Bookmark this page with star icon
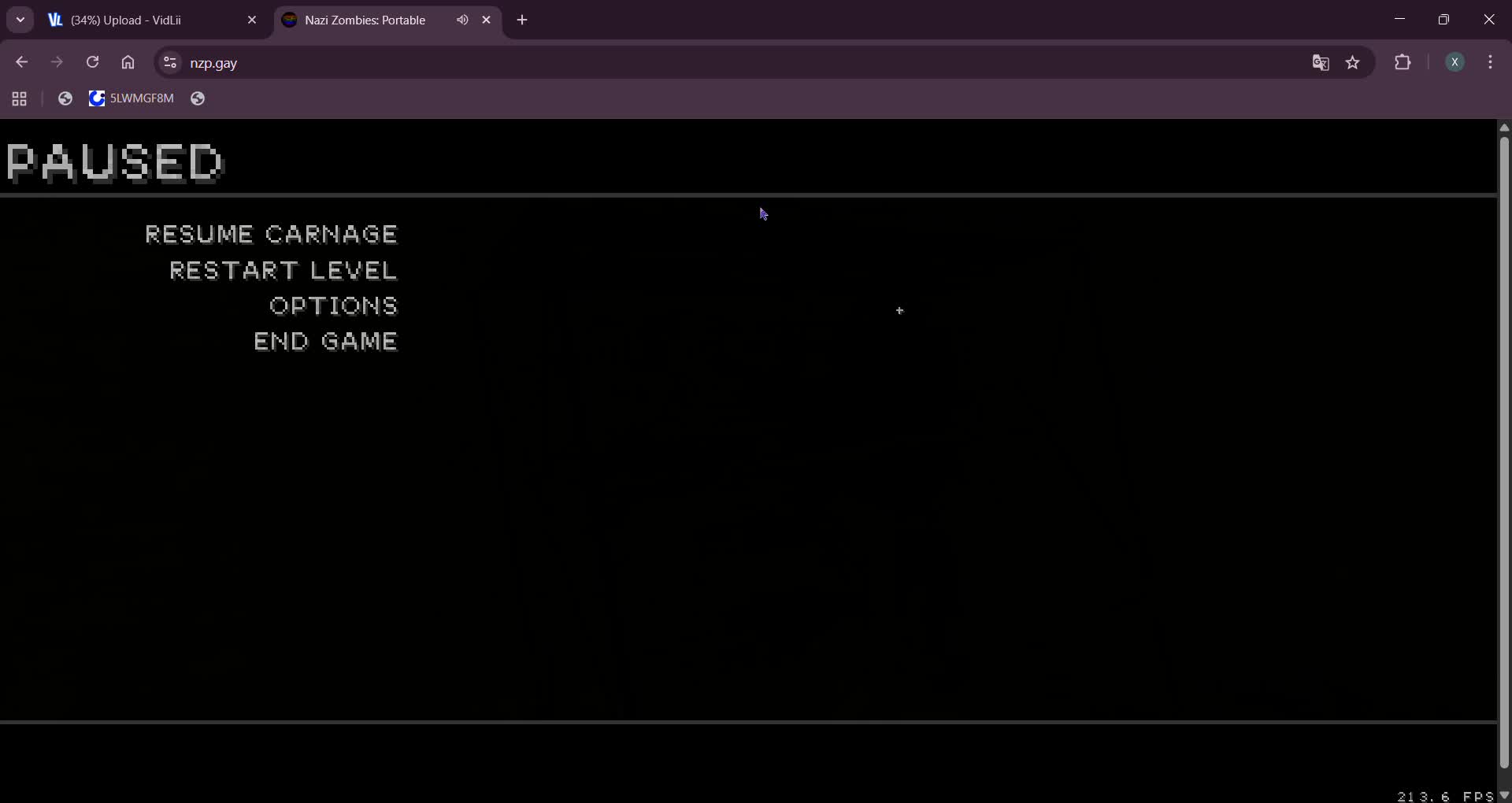Screen dimensions: 1512x803 (x=1353, y=63)
